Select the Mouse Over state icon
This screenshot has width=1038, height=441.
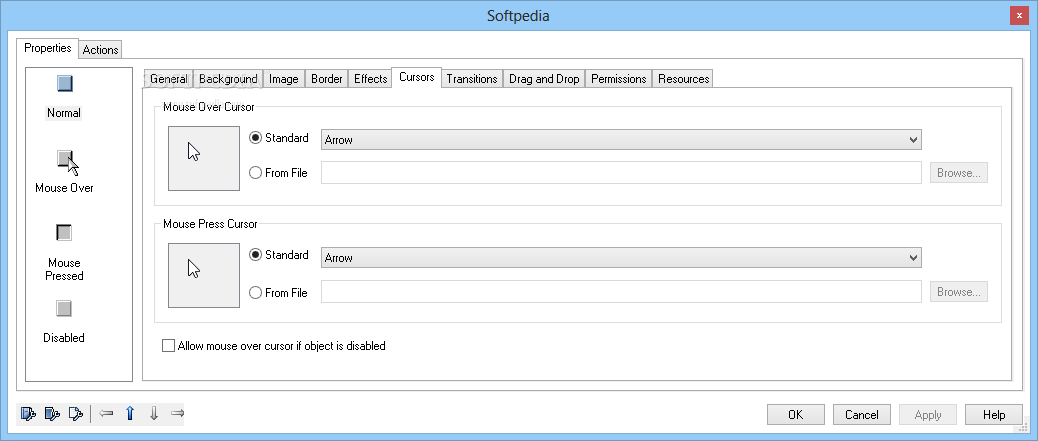pos(67,162)
